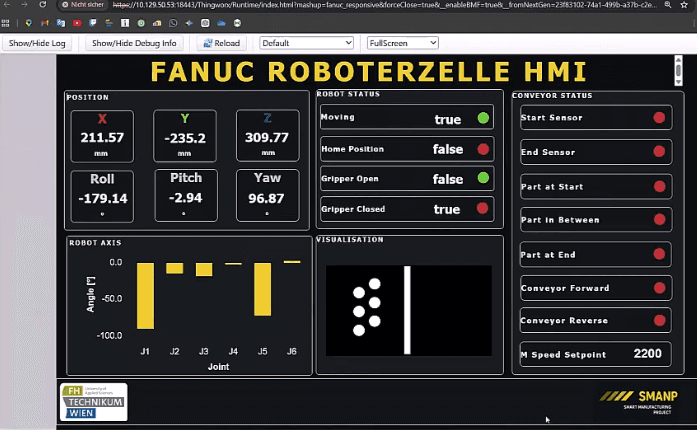This screenshot has width=697, height=430.
Task: Click the Roll value -179.14
Action: (103, 198)
